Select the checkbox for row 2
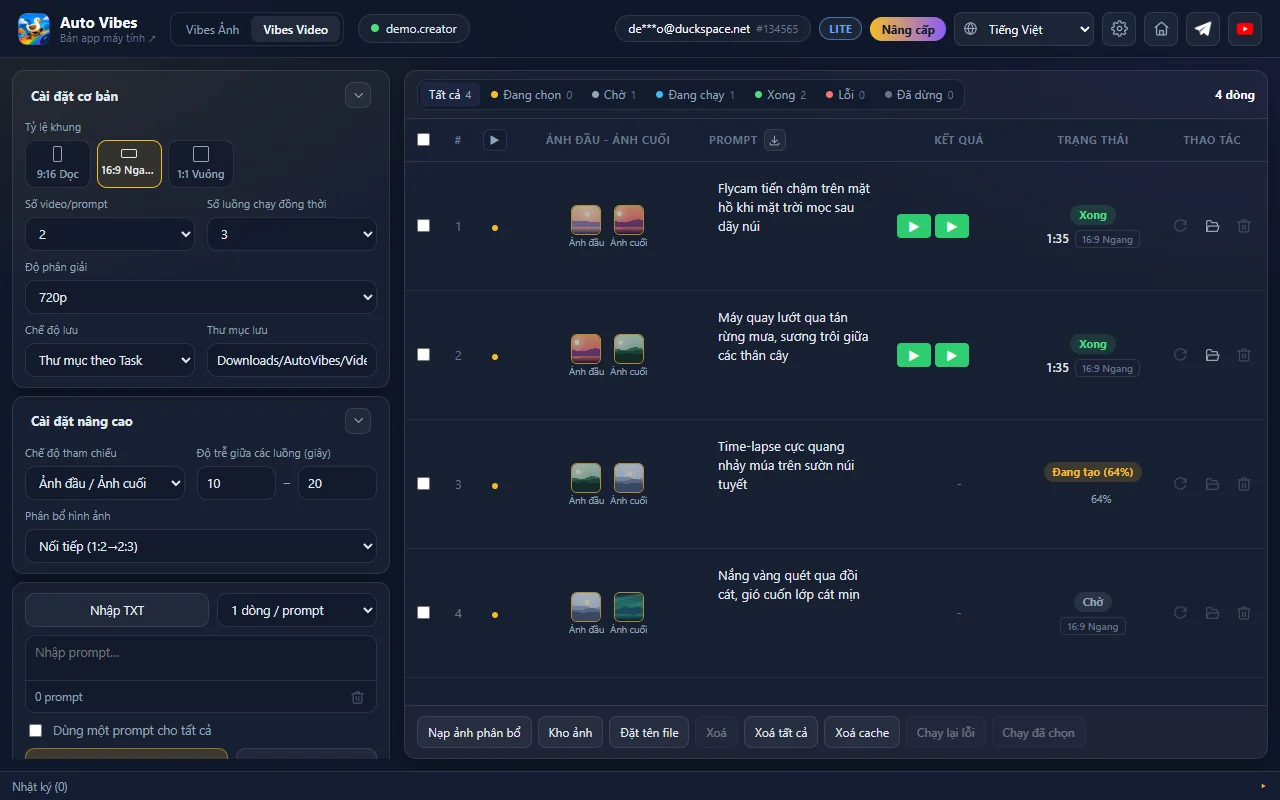Viewport: 1280px width, 800px height. point(423,355)
